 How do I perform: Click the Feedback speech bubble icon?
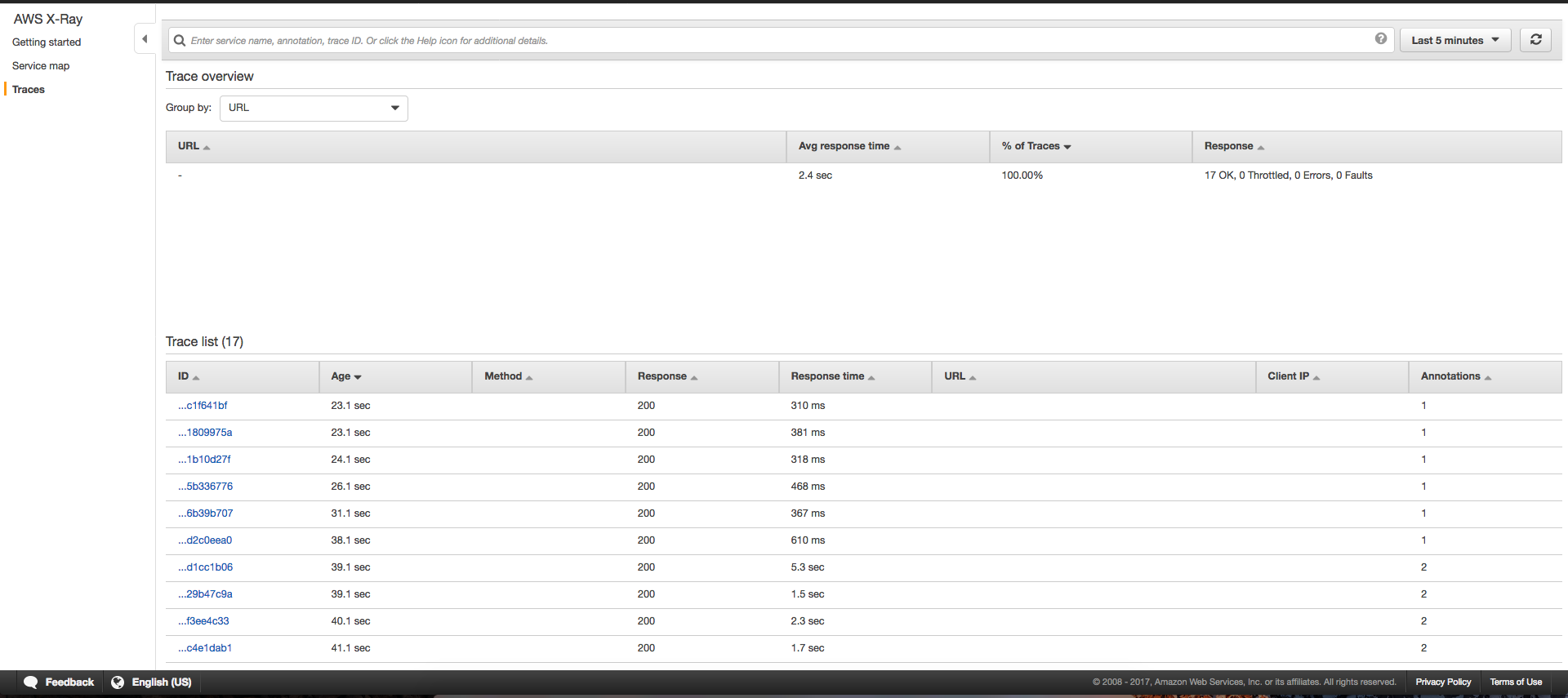click(x=31, y=682)
